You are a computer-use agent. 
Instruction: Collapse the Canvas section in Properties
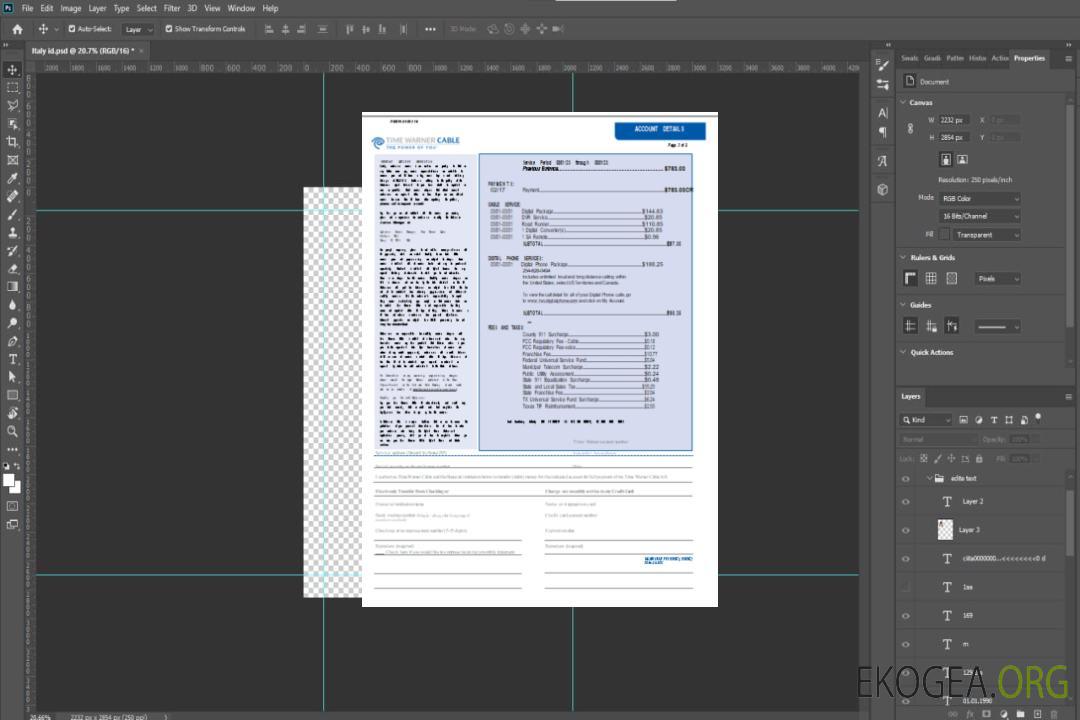click(904, 102)
